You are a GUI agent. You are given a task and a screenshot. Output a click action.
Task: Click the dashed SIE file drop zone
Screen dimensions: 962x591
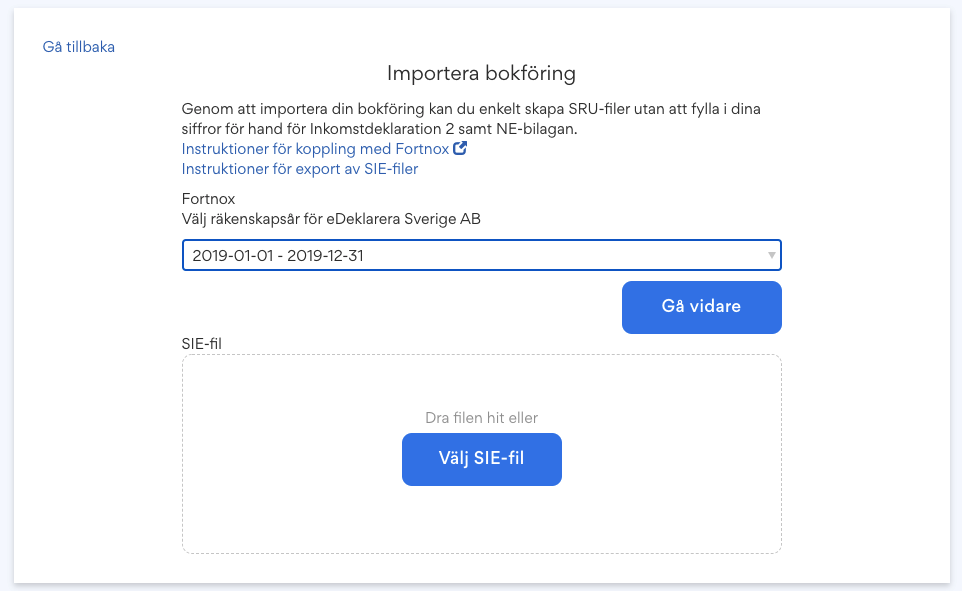click(x=482, y=454)
